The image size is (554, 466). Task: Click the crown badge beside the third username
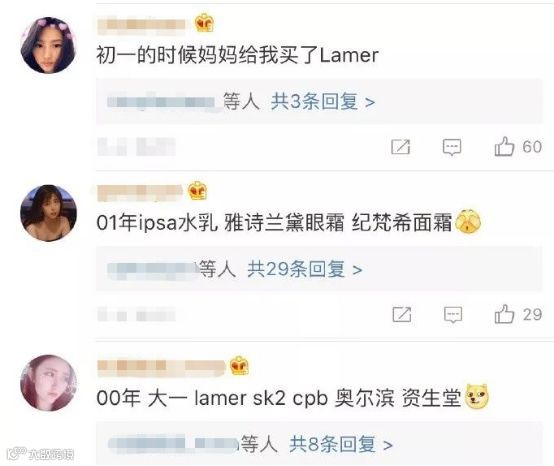pos(239,366)
